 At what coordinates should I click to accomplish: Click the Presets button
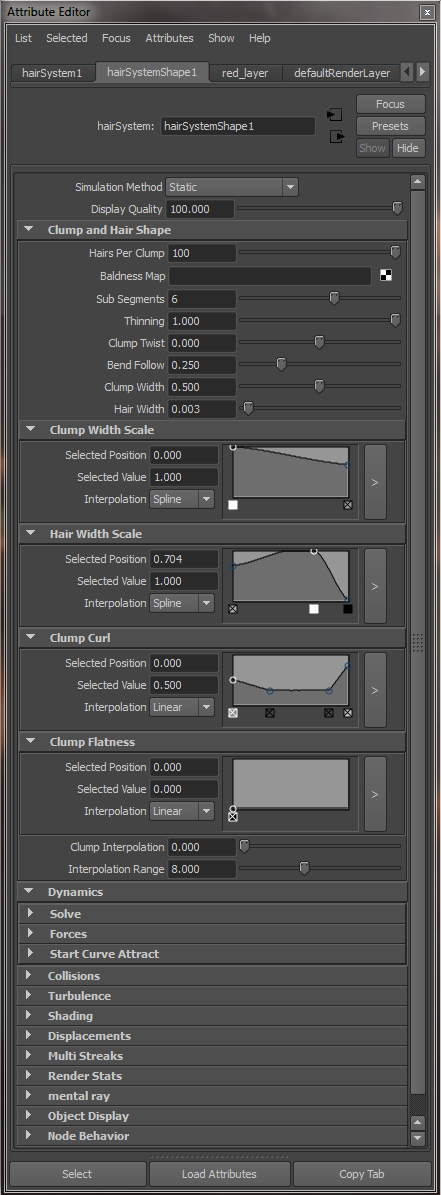(390, 126)
